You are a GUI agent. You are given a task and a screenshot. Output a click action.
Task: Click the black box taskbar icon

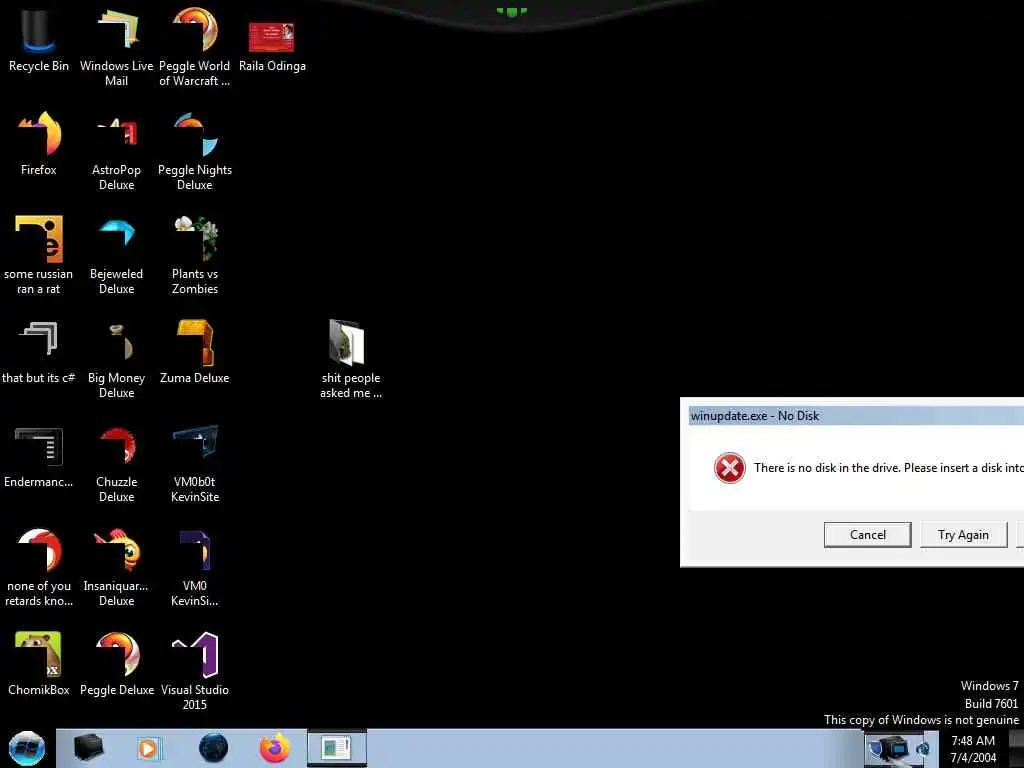[88, 748]
